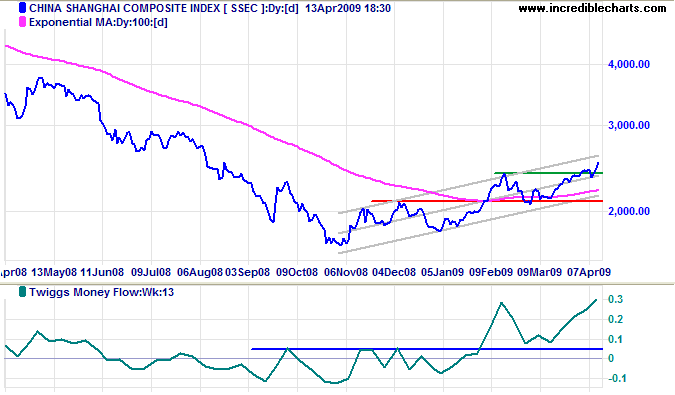Click the 3,000.00 price axis label
Image resolution: width=675 pixels, height=395 pixels.
pos(629,125)
